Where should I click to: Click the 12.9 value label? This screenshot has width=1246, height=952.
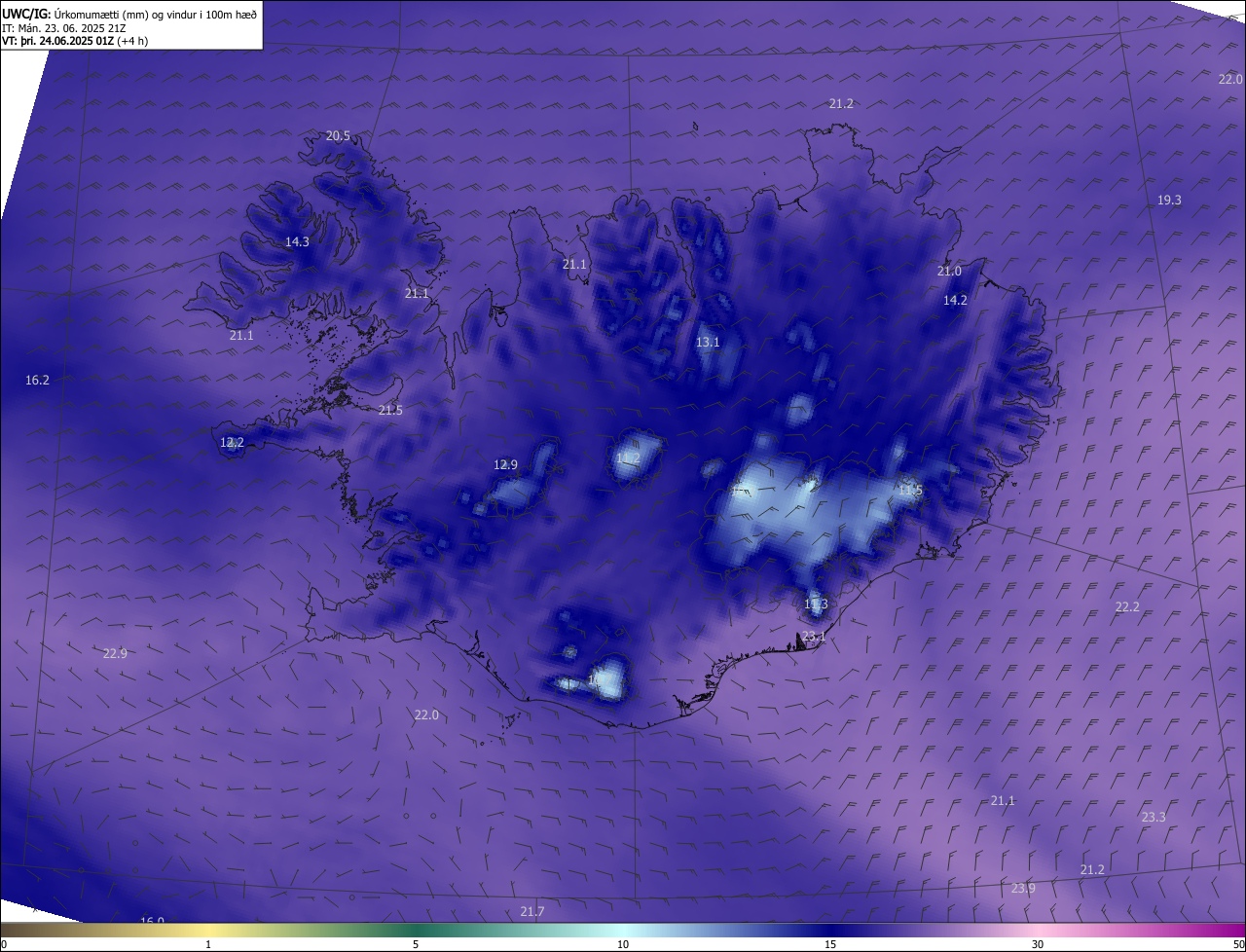point(505,465)
